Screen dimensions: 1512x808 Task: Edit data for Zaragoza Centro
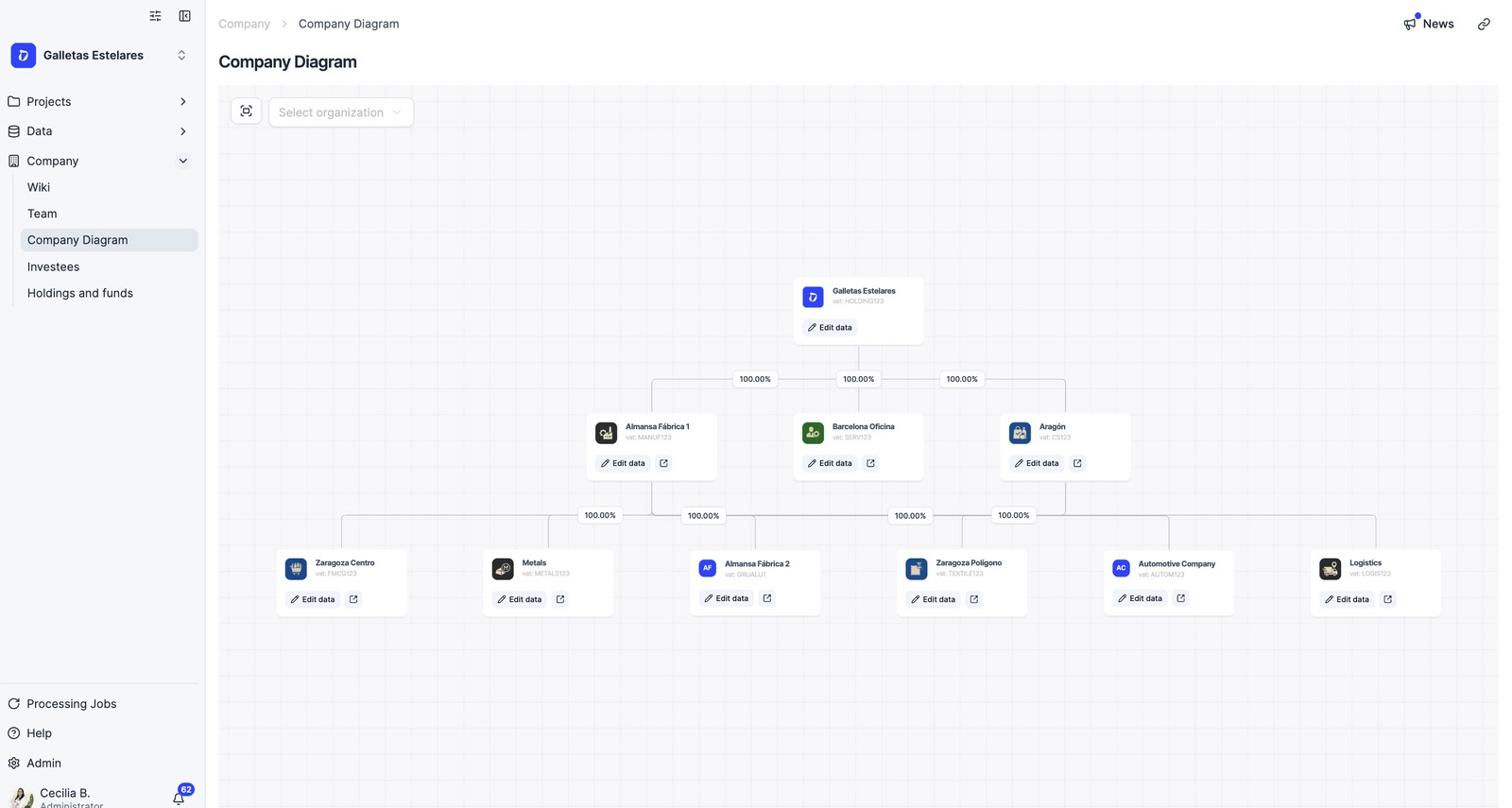click(x=313, y=599)
